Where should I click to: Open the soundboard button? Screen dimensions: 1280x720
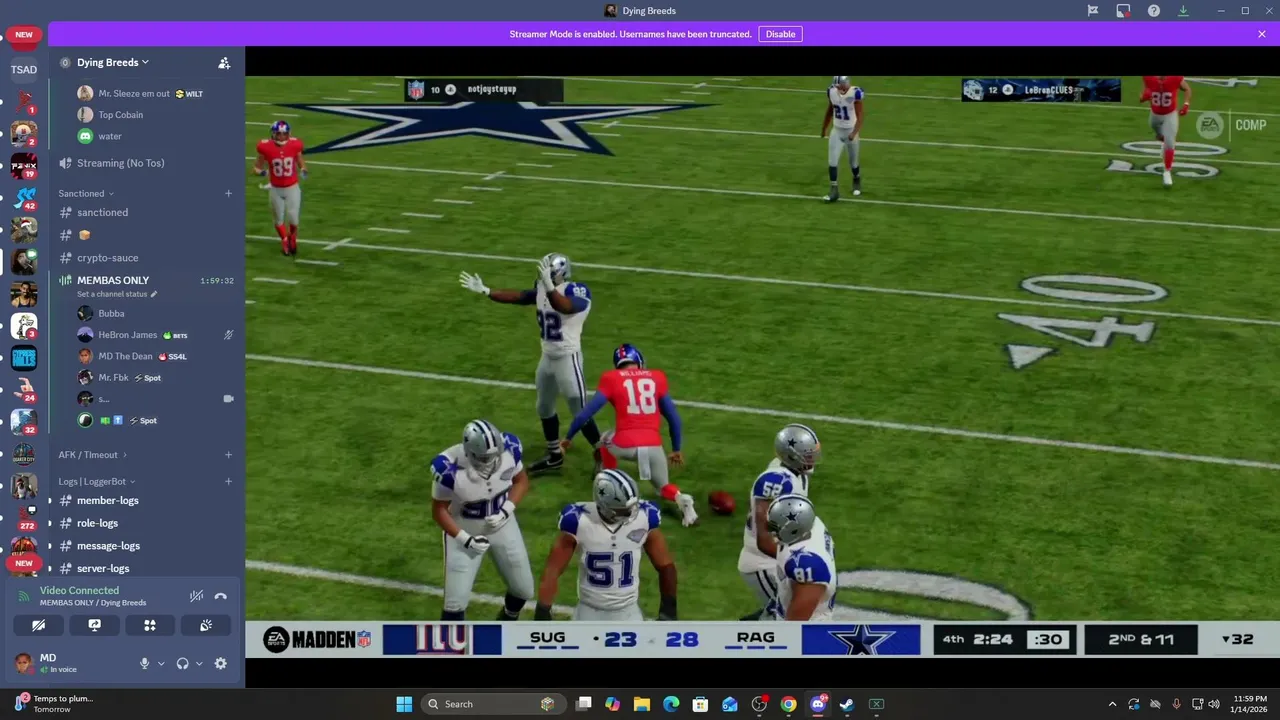pos(205,625)
